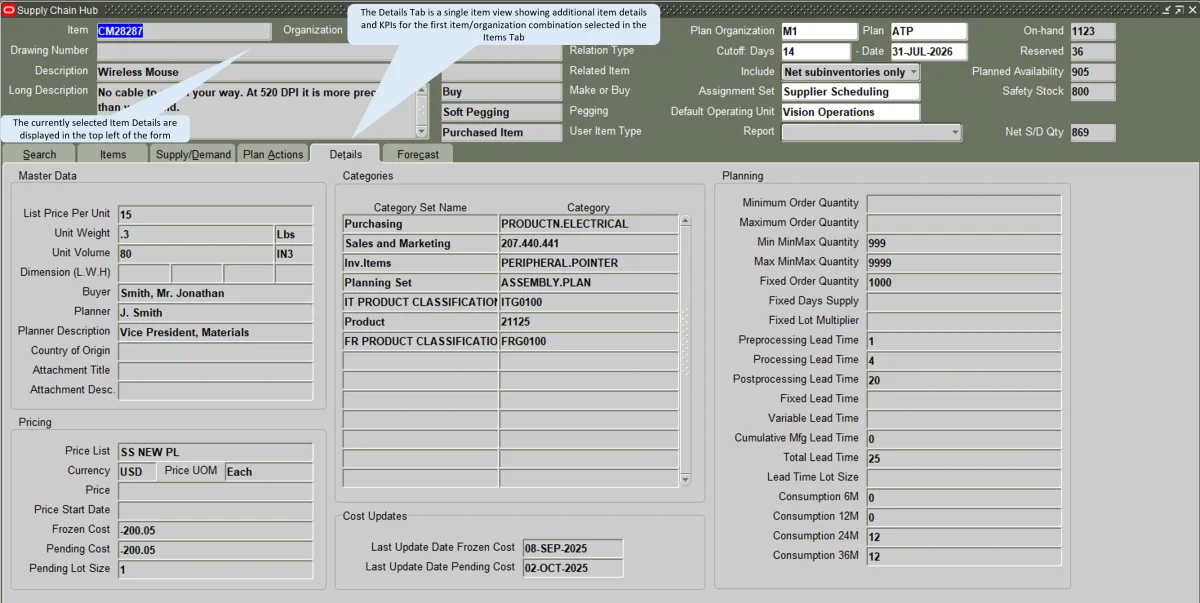Click the Unit Weight value .3
The height and width of the screenshot is (603, 1200).
(x=195, y=234)
